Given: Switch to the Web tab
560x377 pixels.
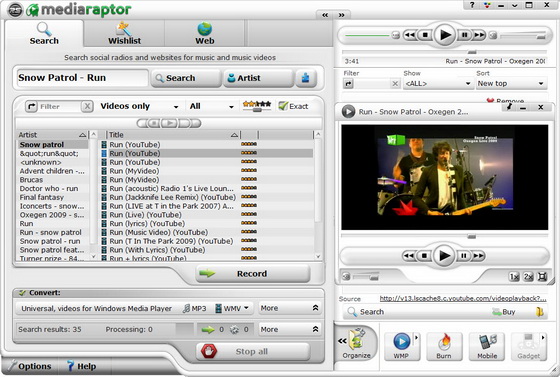Looking at the screenshot, I should (205, 34).
